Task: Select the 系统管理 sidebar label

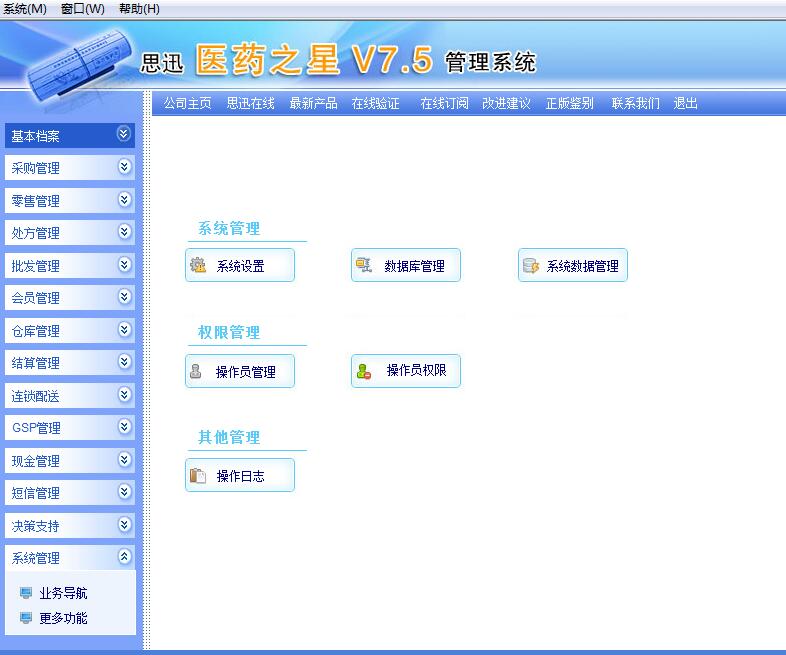Action: [x=35, y=558]
